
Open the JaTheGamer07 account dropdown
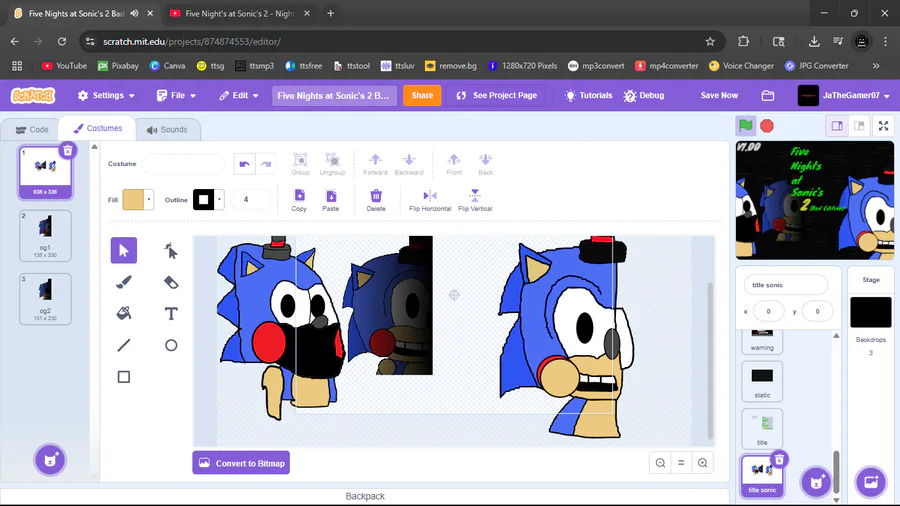[844, 95]
